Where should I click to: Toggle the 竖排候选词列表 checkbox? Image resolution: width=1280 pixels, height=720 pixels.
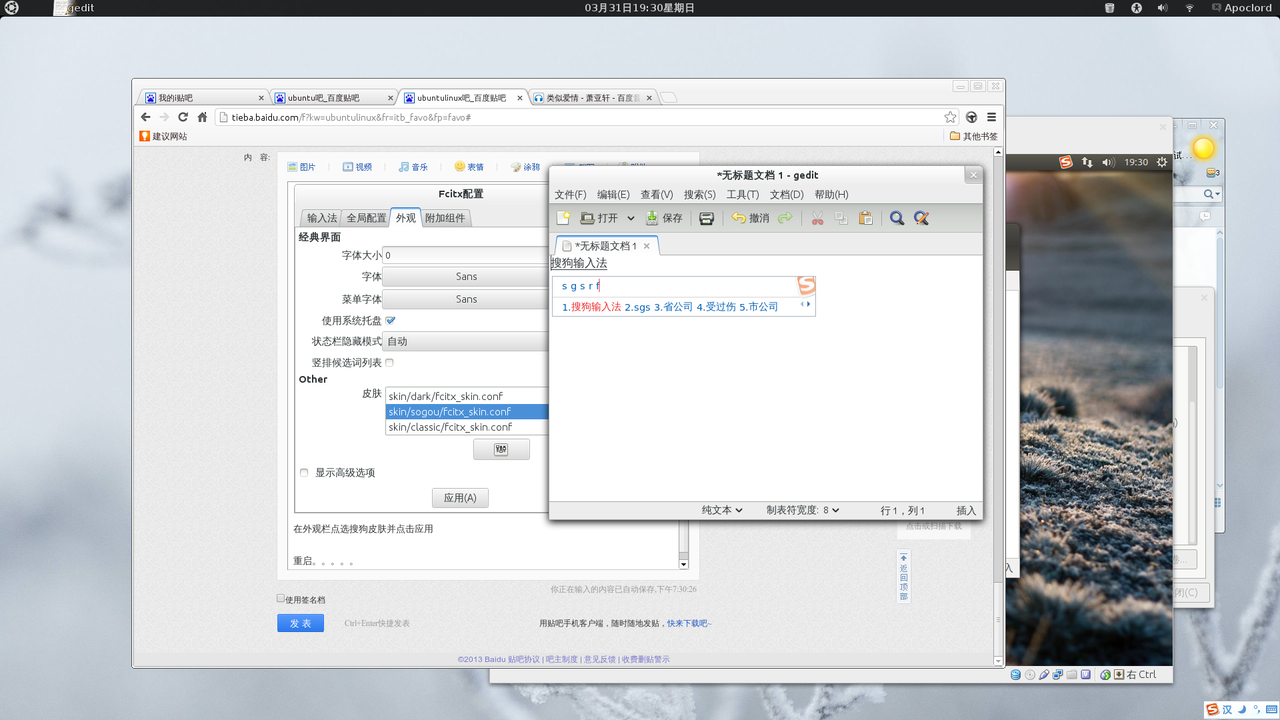[389, 362]
